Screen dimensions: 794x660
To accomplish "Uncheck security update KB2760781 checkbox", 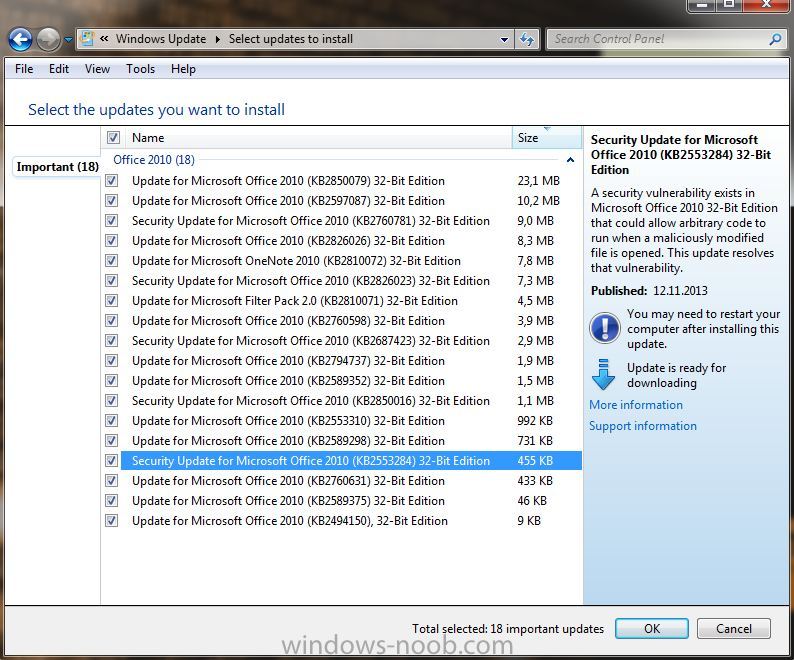I will click(111, 221).
